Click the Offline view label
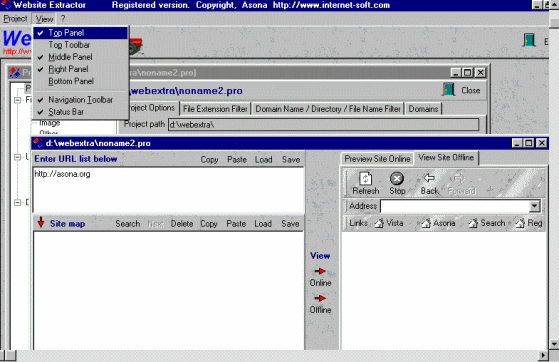 320,310
